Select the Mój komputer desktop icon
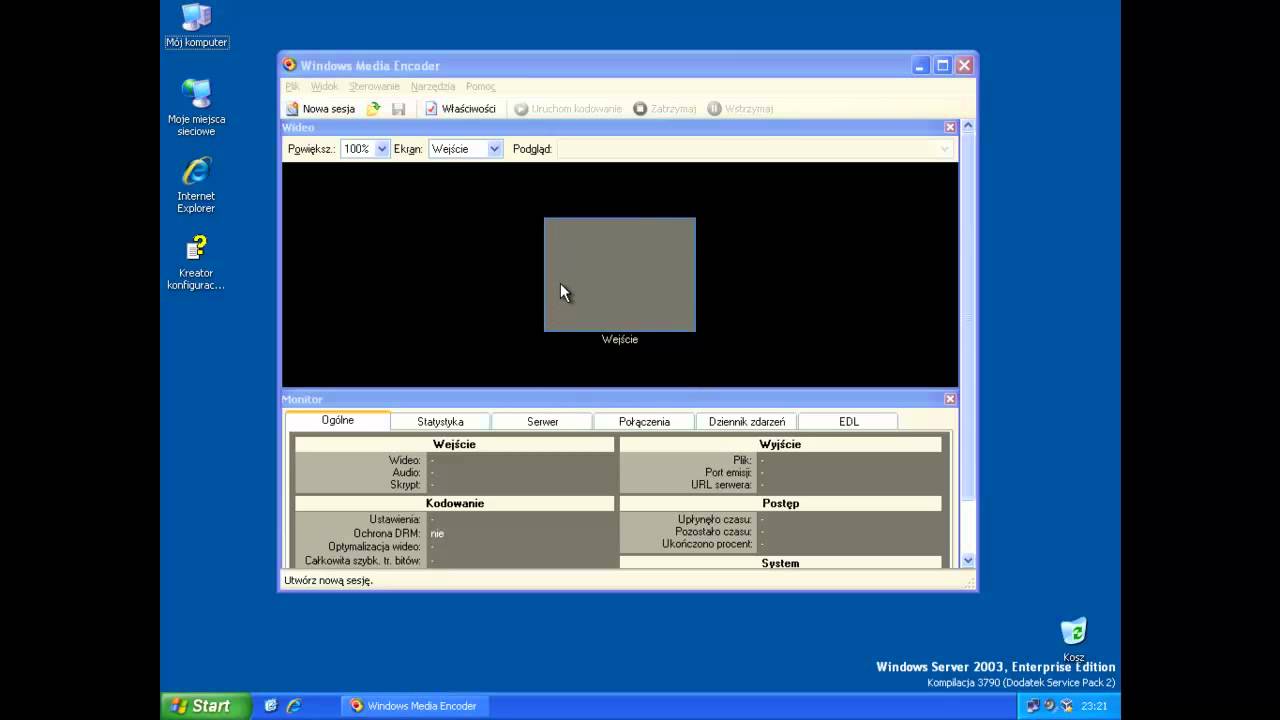 196,26
